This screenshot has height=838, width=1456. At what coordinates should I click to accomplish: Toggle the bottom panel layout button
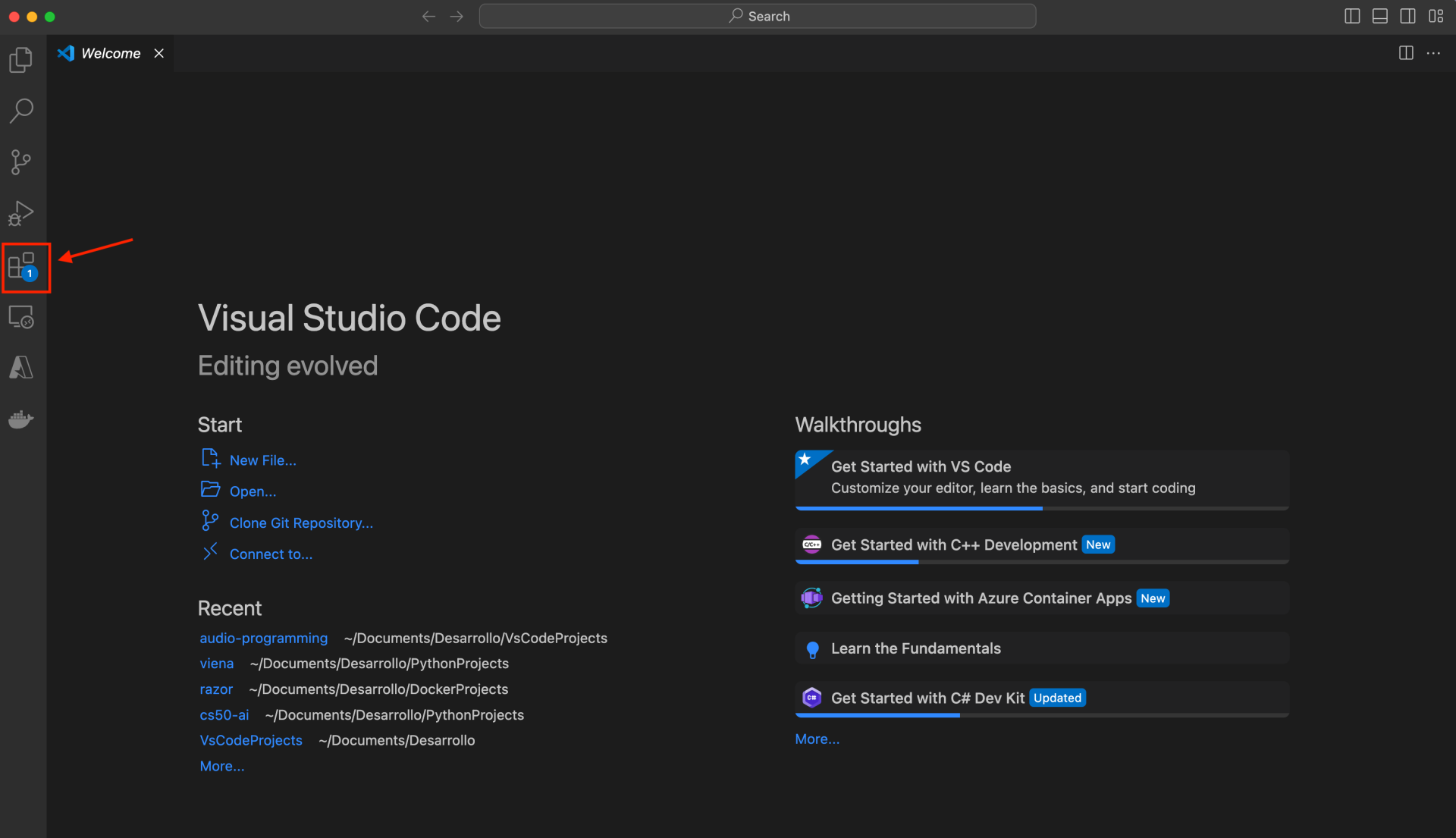1380,16
